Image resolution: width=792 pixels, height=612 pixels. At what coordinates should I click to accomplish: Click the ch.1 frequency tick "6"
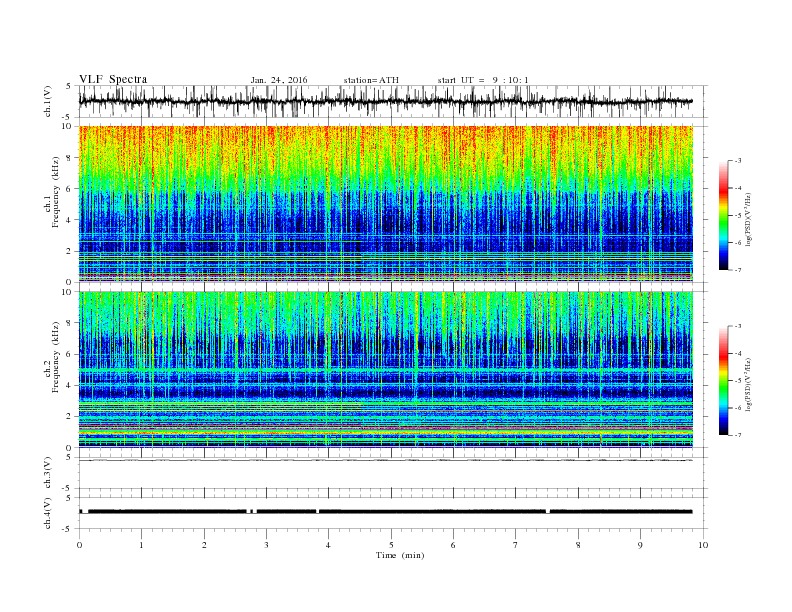[x=70, y=189]
